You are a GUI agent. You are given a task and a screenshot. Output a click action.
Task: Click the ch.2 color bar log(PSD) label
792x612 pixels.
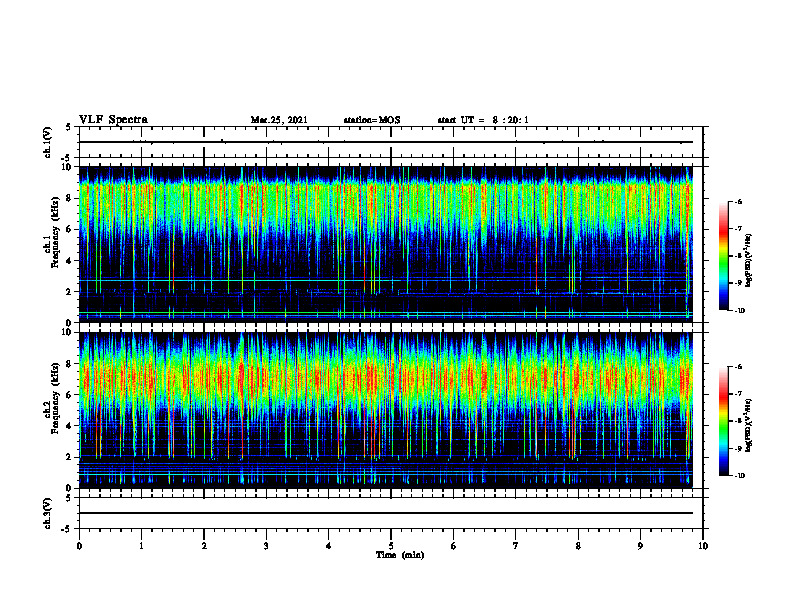tap(749, 425)
